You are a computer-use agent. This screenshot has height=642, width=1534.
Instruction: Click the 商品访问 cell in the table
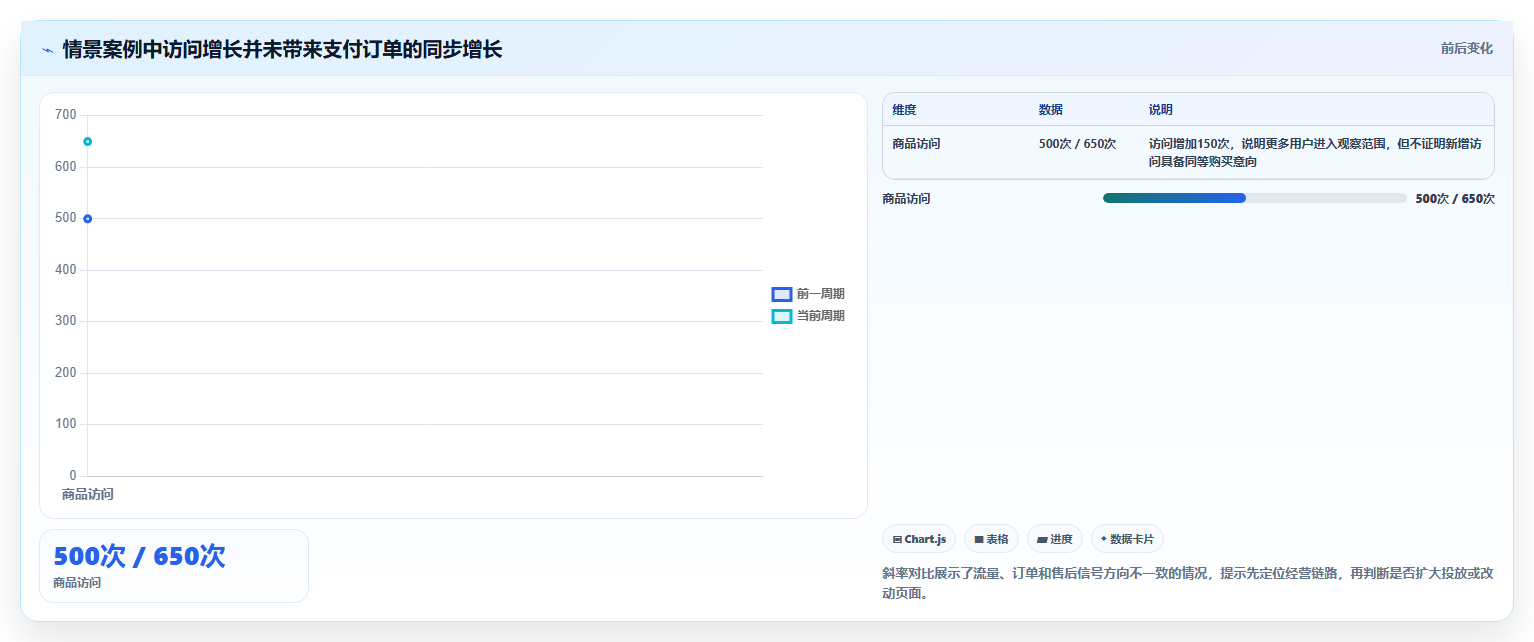(x=916, y=144)
